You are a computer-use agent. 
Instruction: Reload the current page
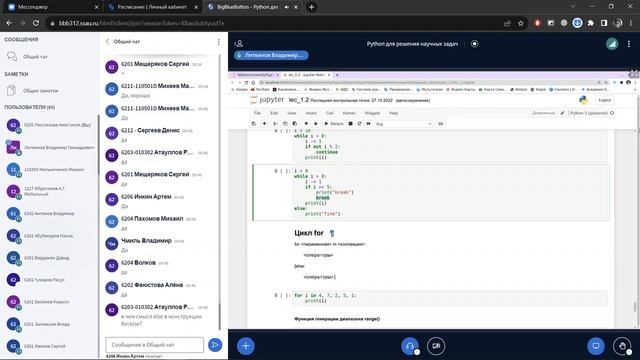(36, 23)
